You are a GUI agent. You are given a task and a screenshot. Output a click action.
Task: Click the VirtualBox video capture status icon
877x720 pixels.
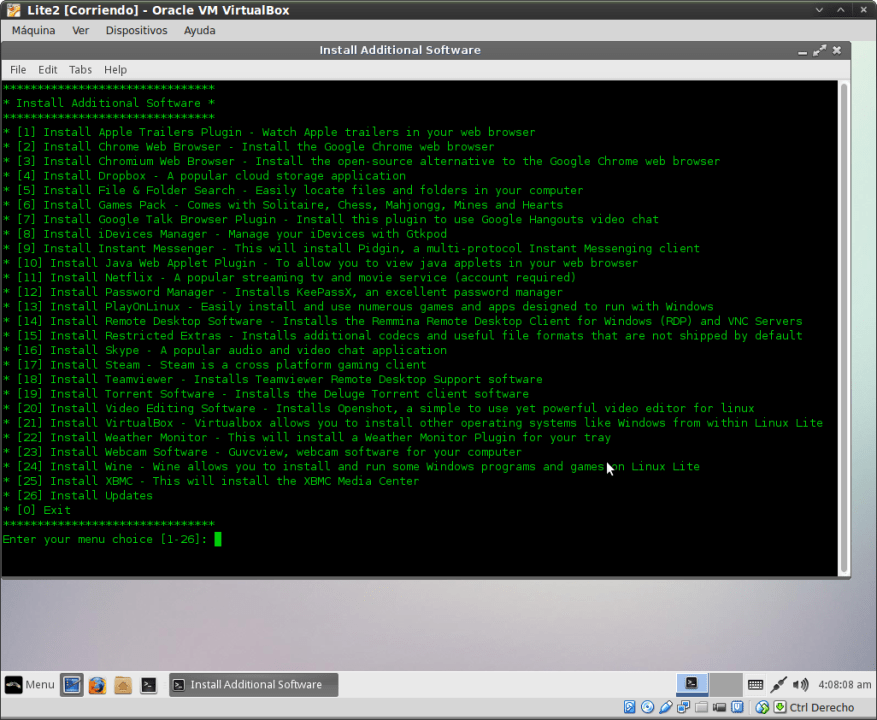[719, 706]
